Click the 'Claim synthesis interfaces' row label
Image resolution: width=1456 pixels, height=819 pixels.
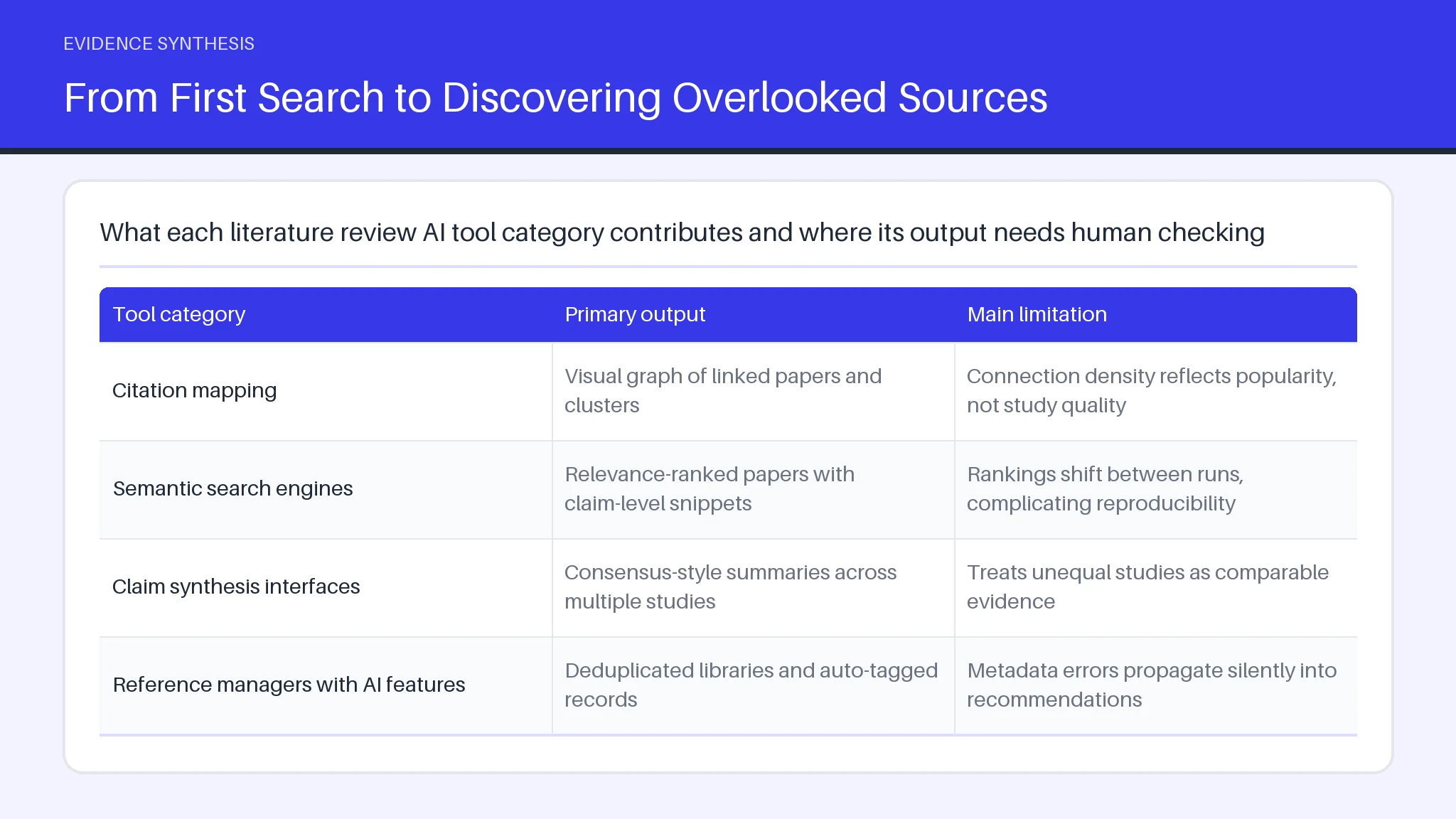pos(326,588)
